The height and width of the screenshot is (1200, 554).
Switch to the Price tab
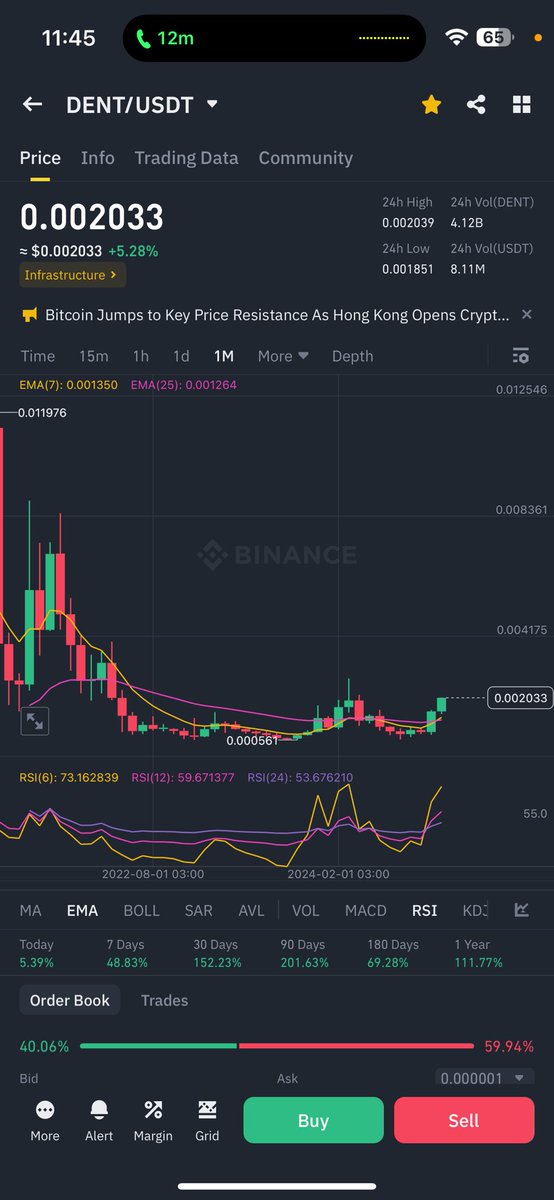(40, 158)
